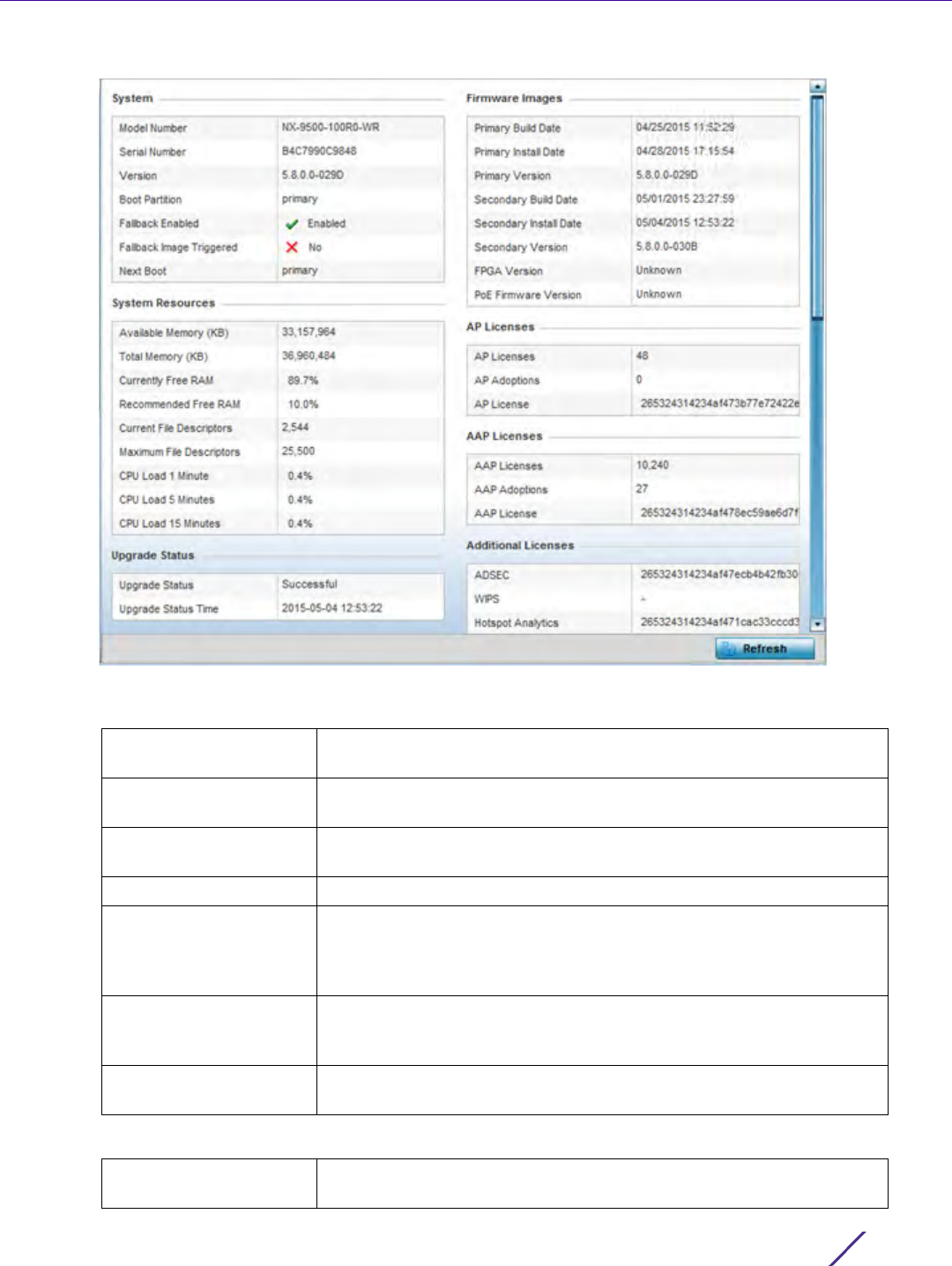Click the vertical scrollbar thumb
The image size is (952, 1266).
[817, 207]
